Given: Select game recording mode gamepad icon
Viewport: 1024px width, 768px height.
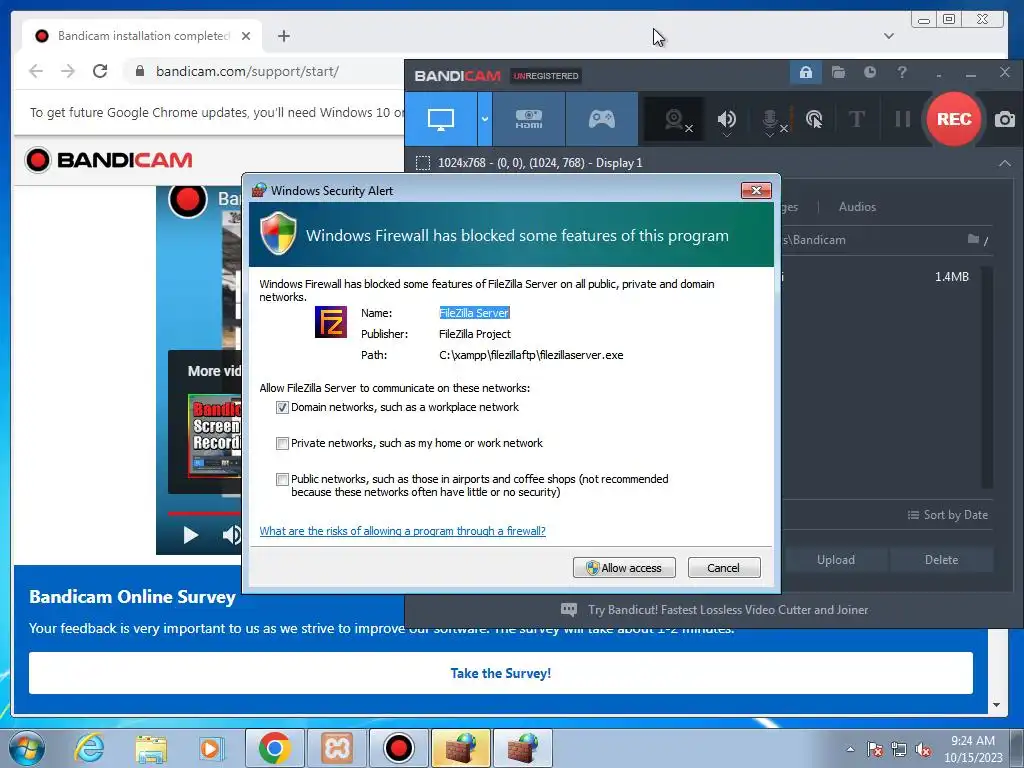Looking at the screenshot, I should [601, 119].
